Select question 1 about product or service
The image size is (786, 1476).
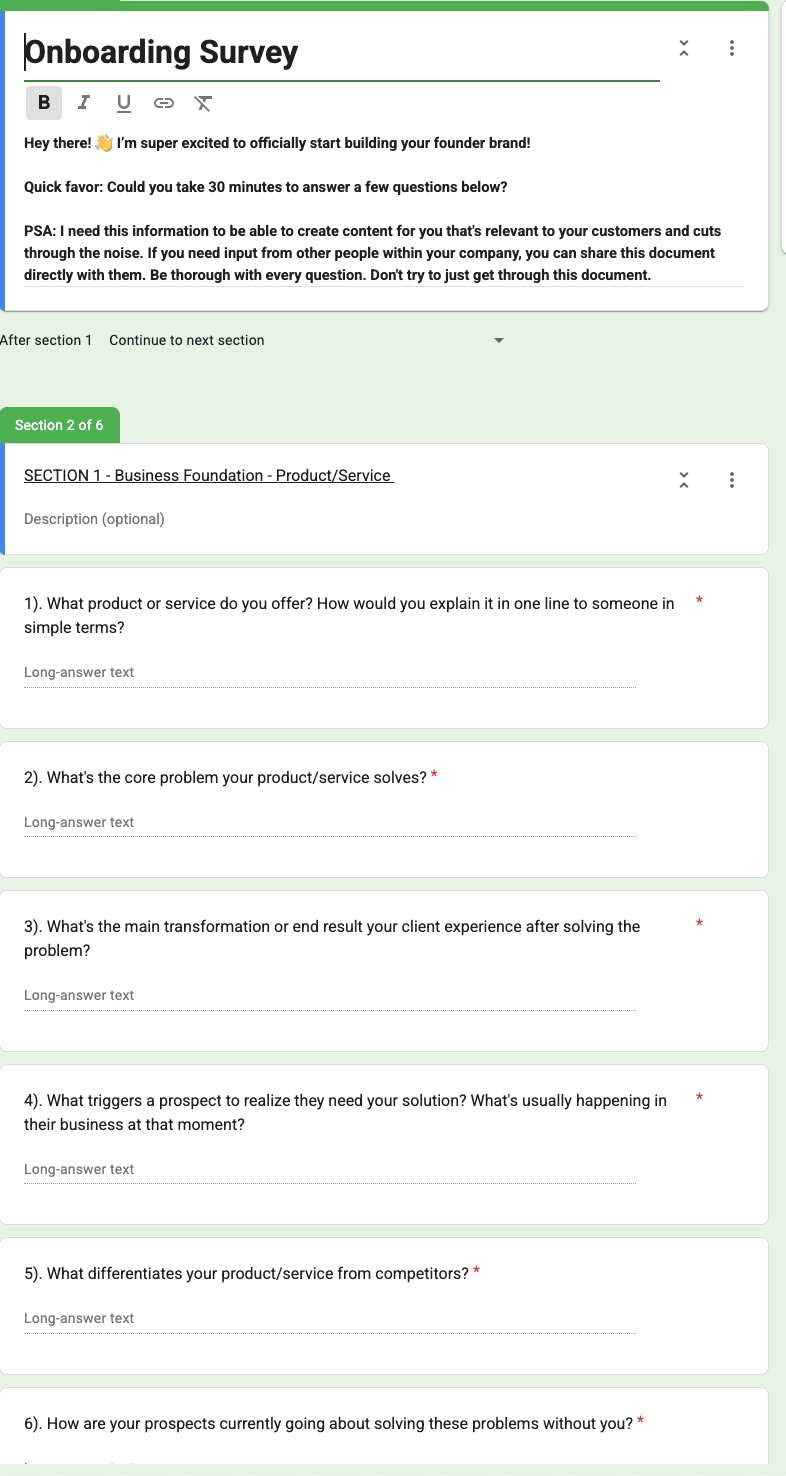pos(349,615)
